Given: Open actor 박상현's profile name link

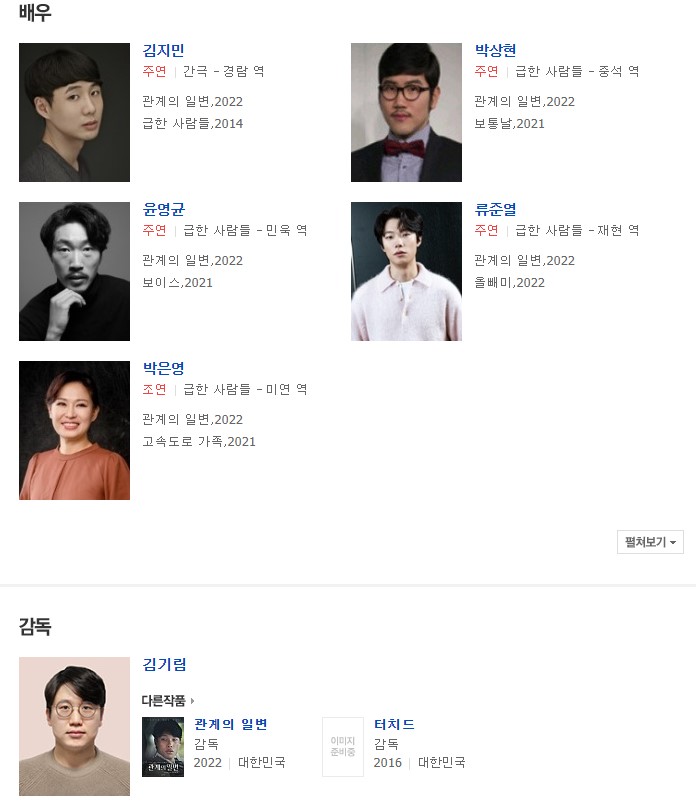Looking at the screenshot, I should 495,50.
